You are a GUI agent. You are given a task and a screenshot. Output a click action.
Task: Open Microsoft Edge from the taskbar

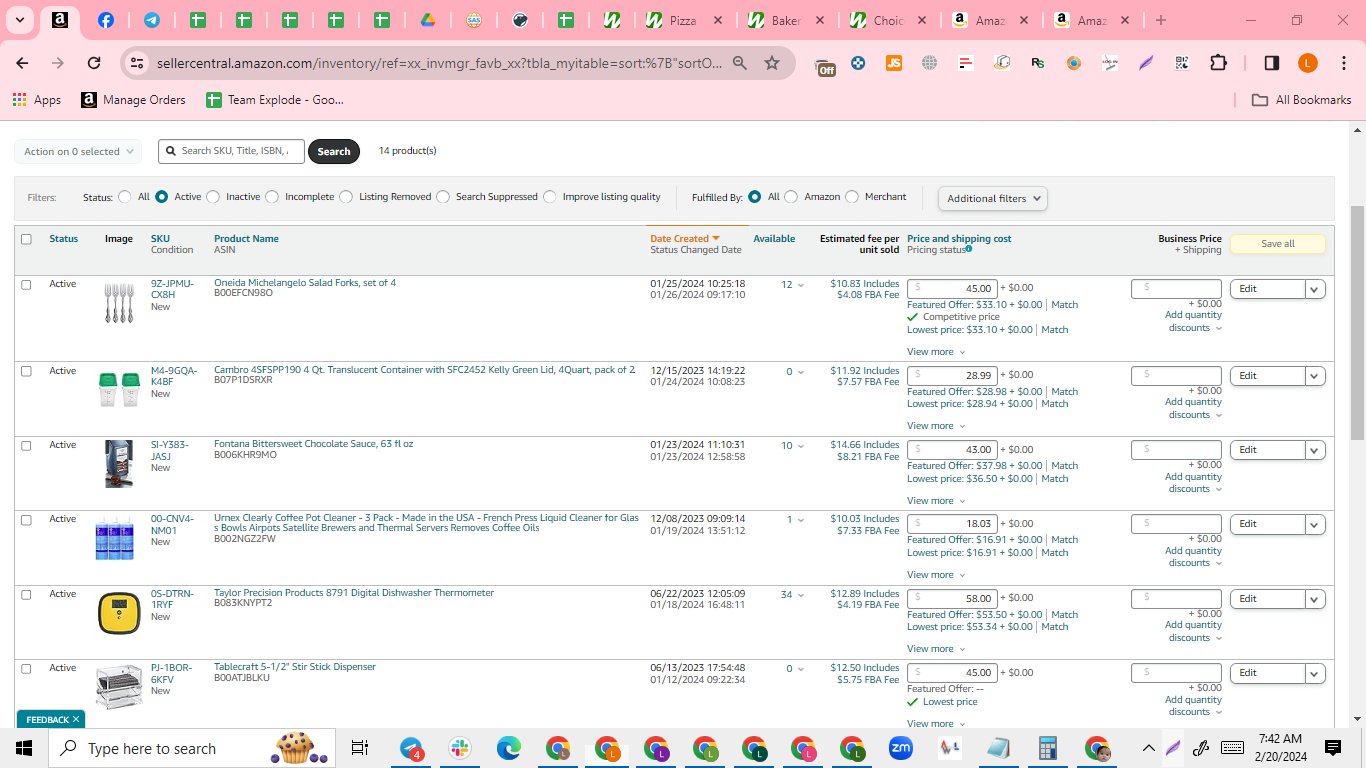point(509,748)
